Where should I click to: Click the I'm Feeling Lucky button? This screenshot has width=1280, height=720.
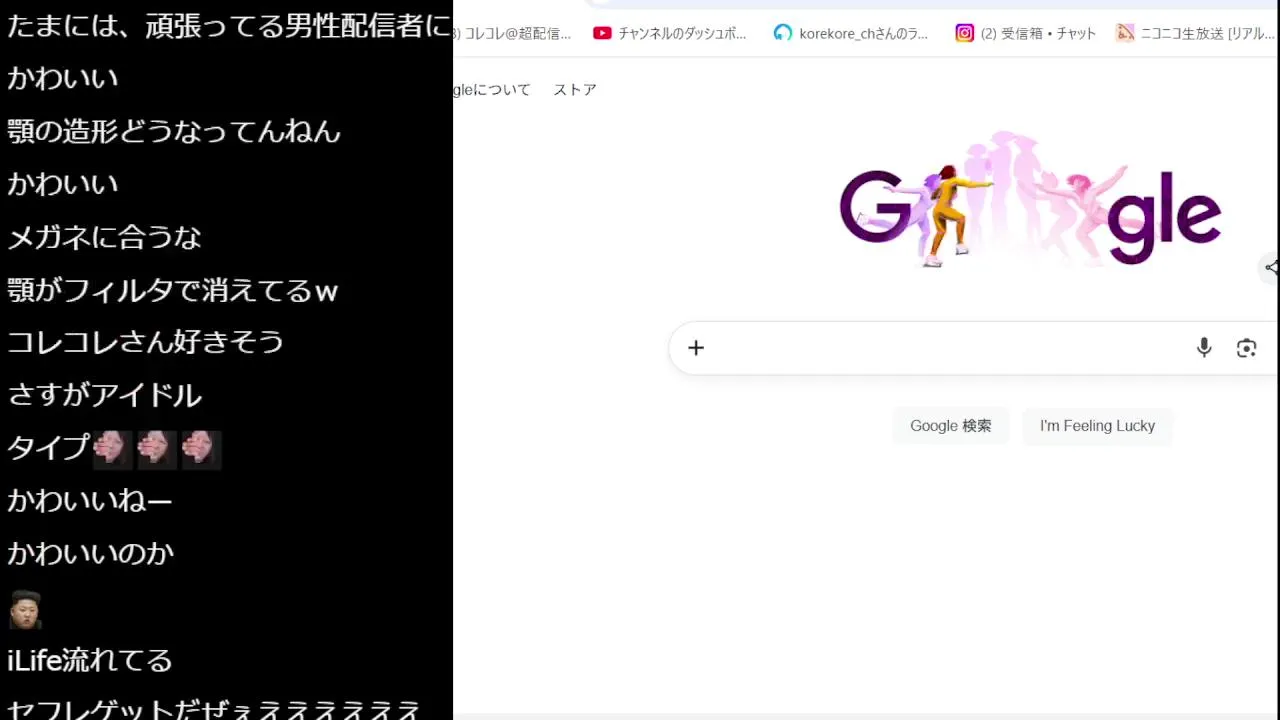tap(1097, 426)
